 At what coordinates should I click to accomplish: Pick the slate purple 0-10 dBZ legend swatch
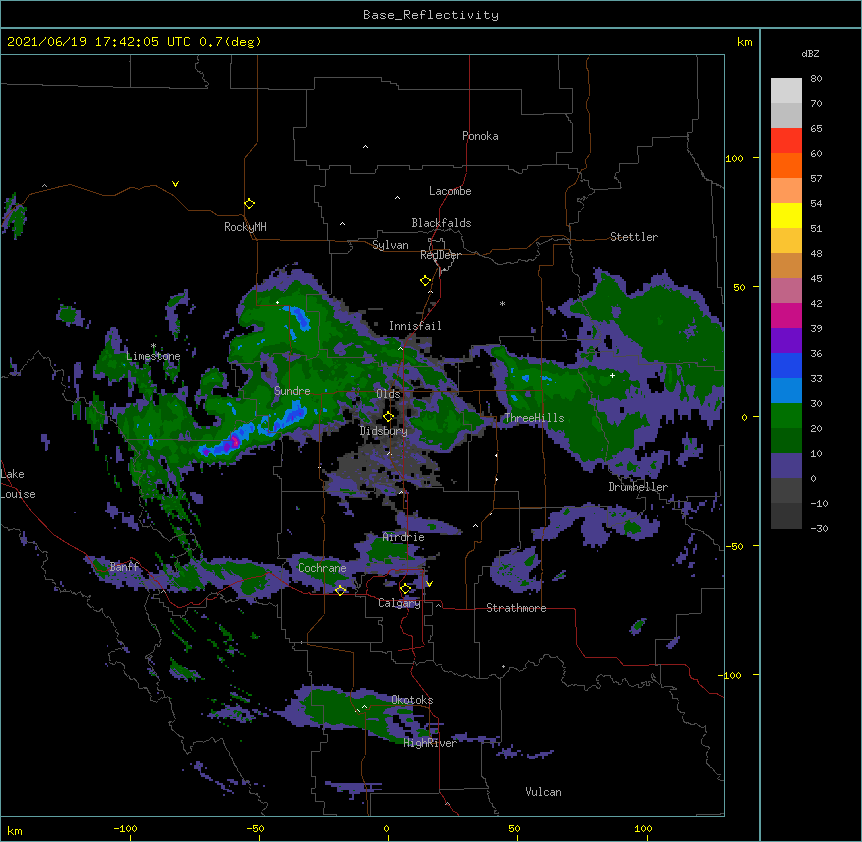(786, 466)
